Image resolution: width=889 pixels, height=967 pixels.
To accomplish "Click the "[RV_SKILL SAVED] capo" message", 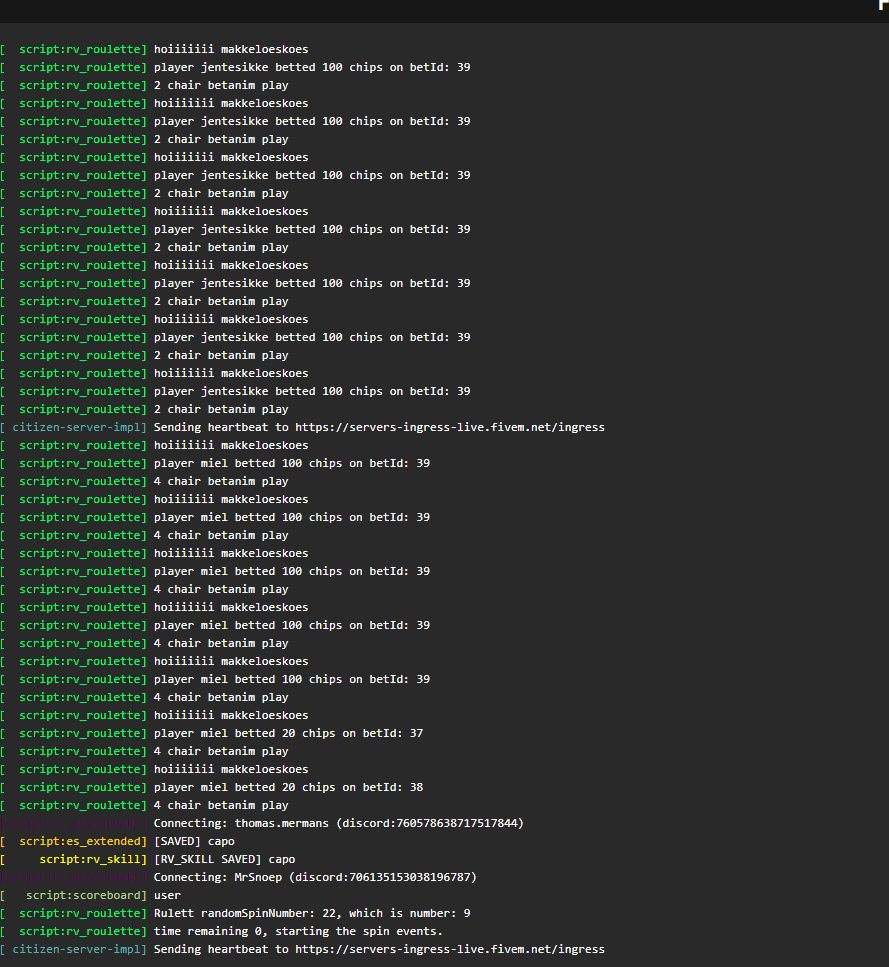I will coord(224,859).
